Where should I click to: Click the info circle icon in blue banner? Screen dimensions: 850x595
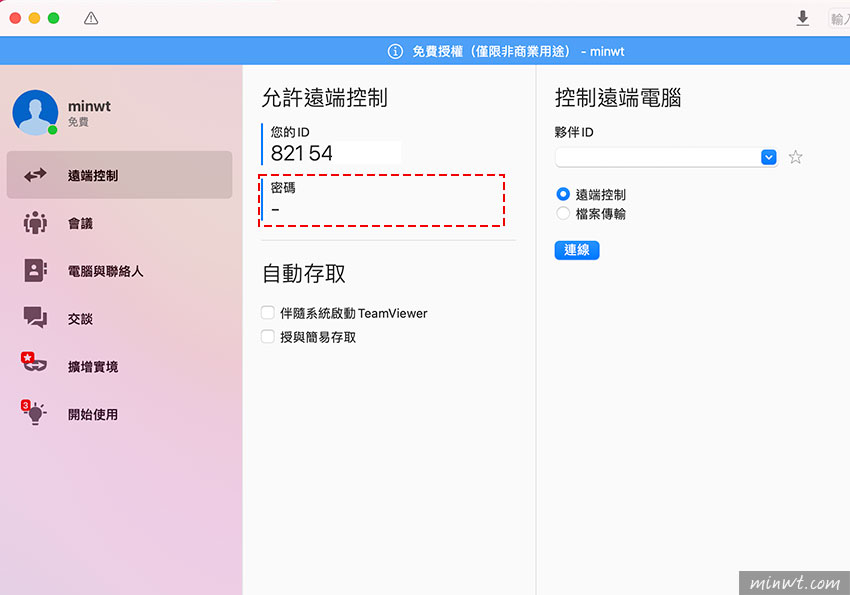[395, 51]
